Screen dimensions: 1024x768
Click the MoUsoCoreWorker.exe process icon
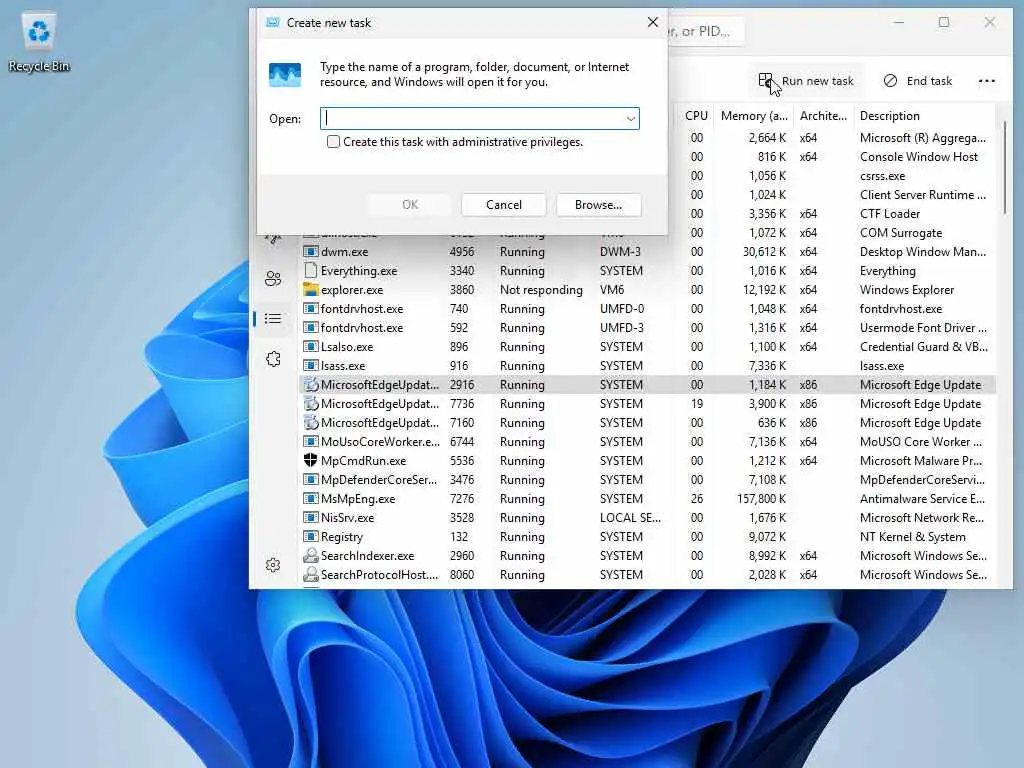[x=310, y=441]
